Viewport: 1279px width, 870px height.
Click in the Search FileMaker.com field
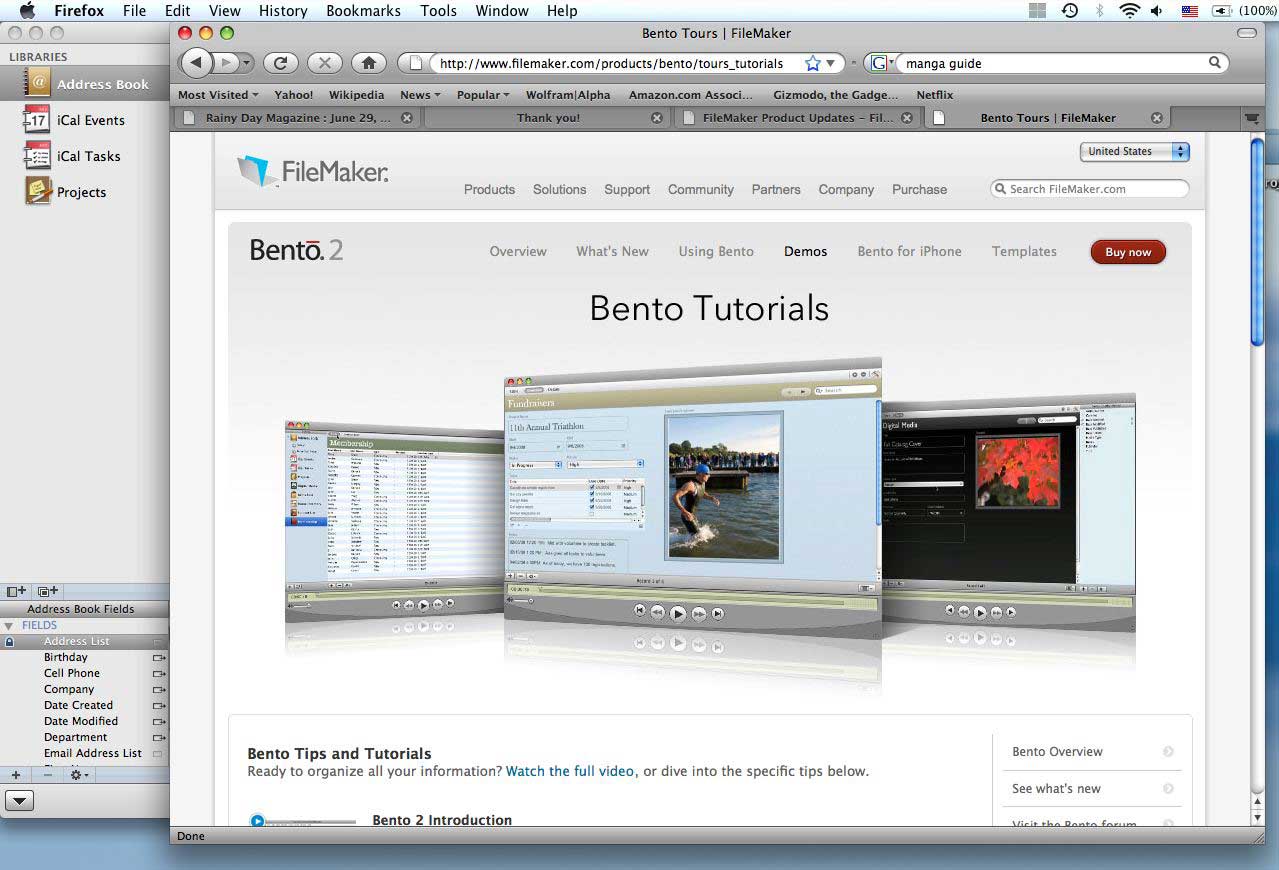(1090, 189)
